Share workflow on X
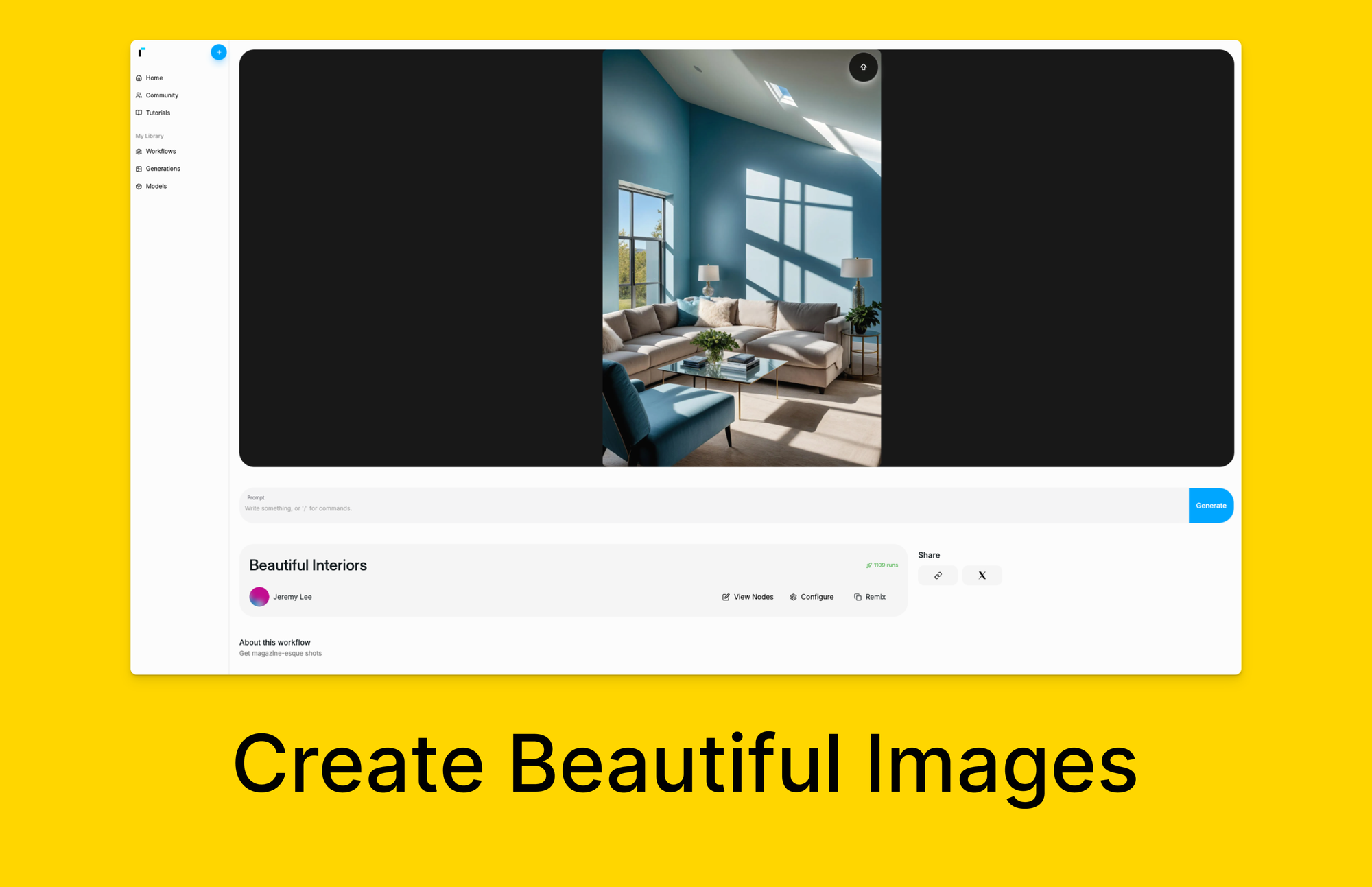Screen dimensions: 1372x887 (982, 576)
